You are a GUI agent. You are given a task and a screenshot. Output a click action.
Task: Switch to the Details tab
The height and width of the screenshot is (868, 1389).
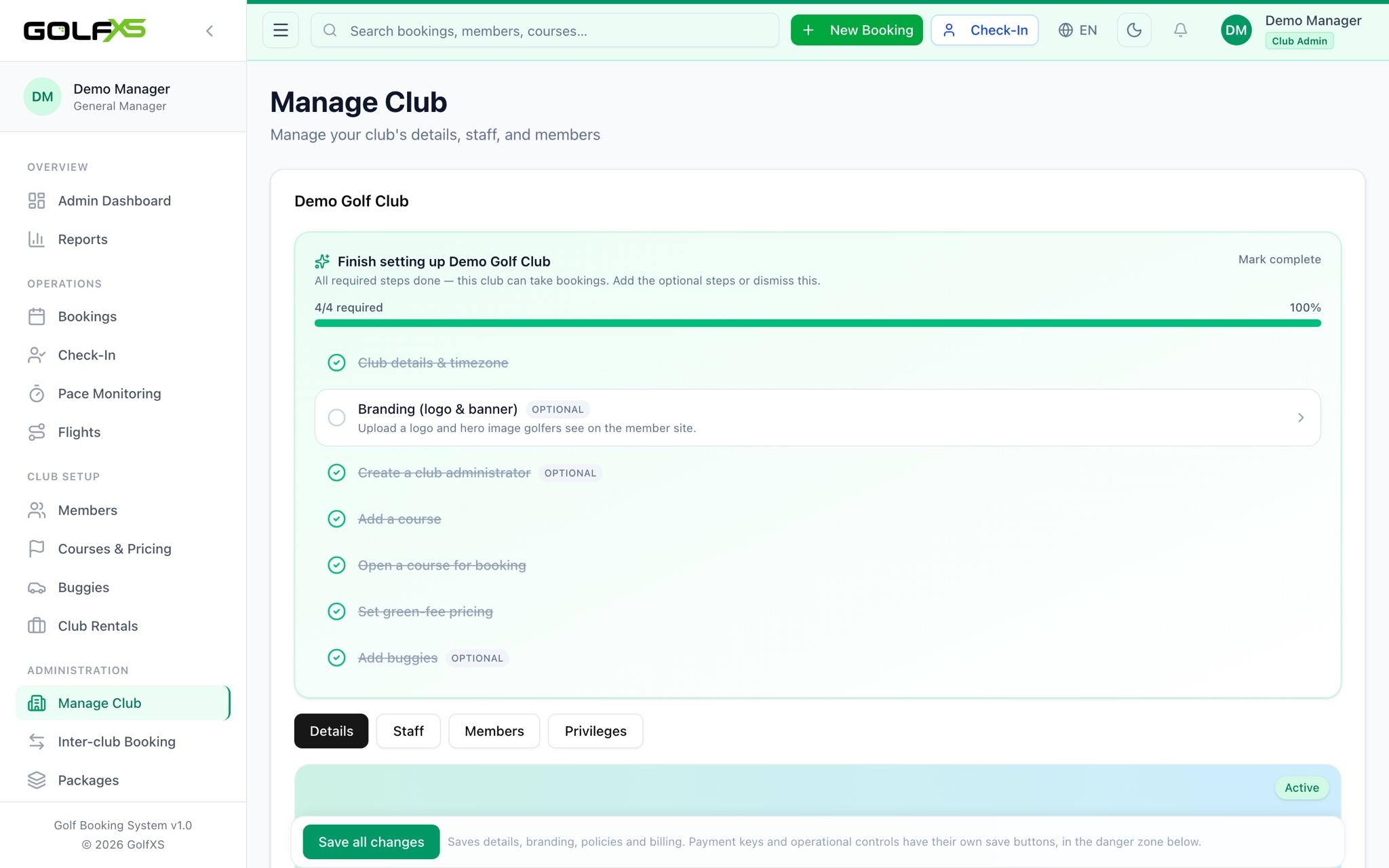point(331,731)
